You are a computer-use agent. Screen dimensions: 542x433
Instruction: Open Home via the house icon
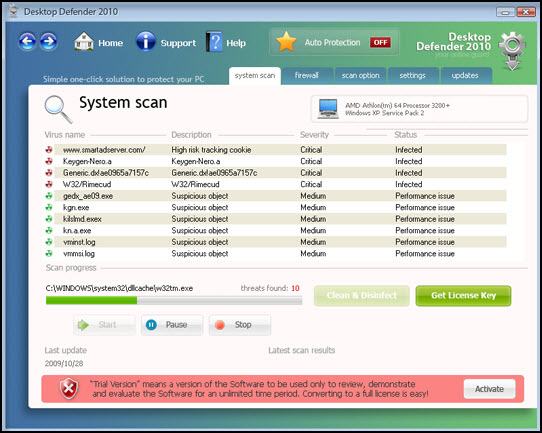(x=84, y=41)
